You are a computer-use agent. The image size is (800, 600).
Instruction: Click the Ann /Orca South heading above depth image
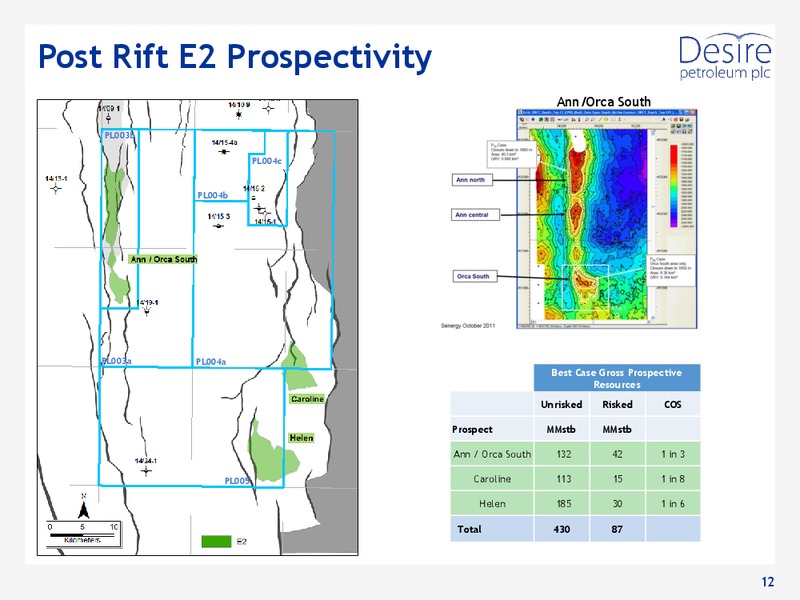(x=604, y=102)
